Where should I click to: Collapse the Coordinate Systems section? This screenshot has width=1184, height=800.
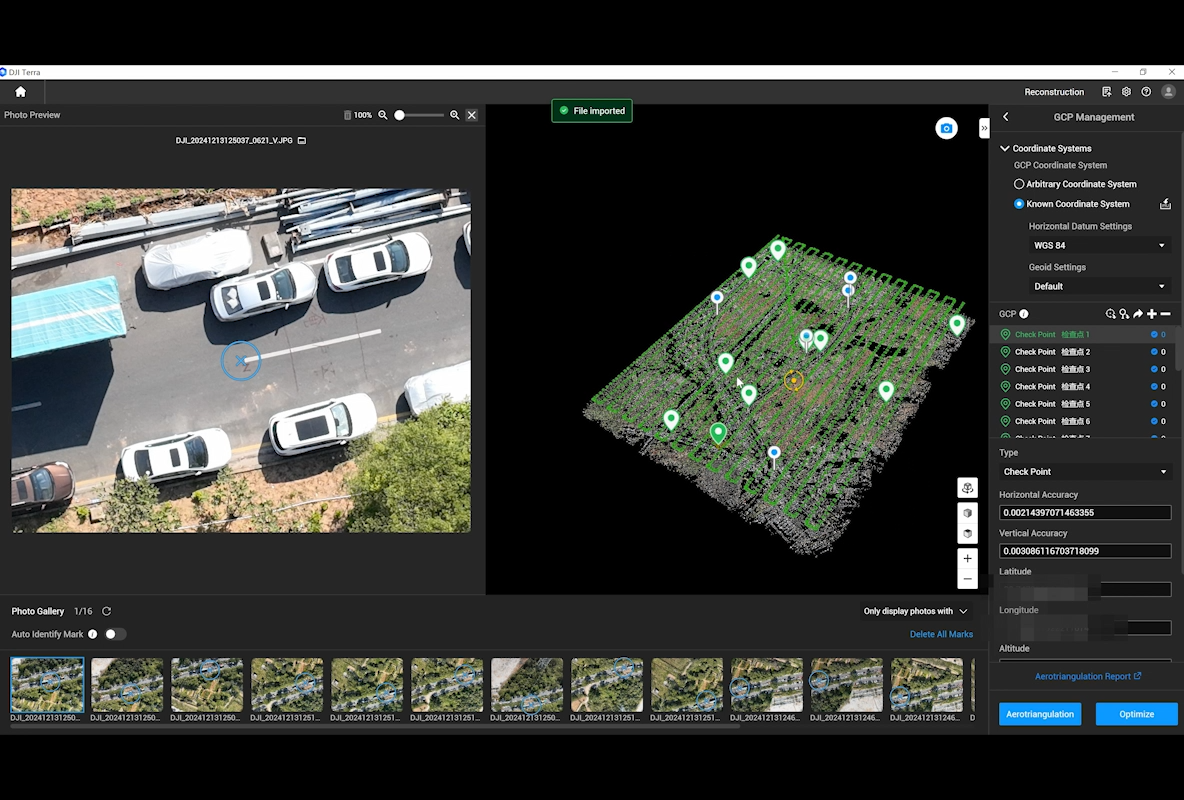1005,148
